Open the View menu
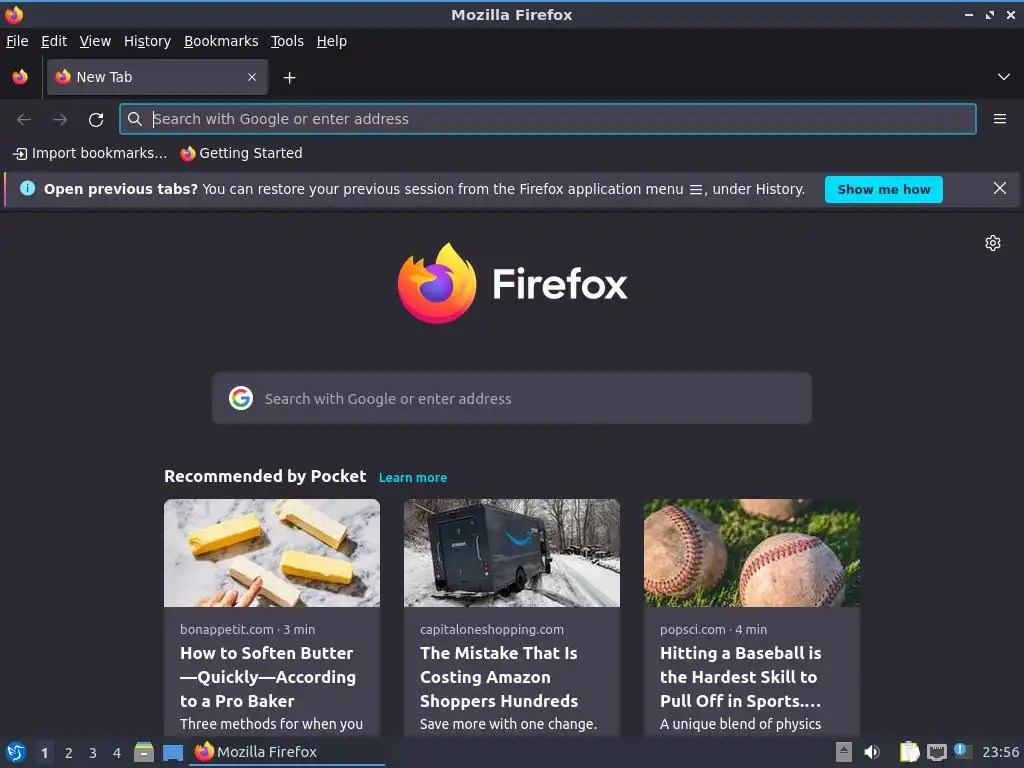Viewport: 1024px width, 768px height. 95,41
